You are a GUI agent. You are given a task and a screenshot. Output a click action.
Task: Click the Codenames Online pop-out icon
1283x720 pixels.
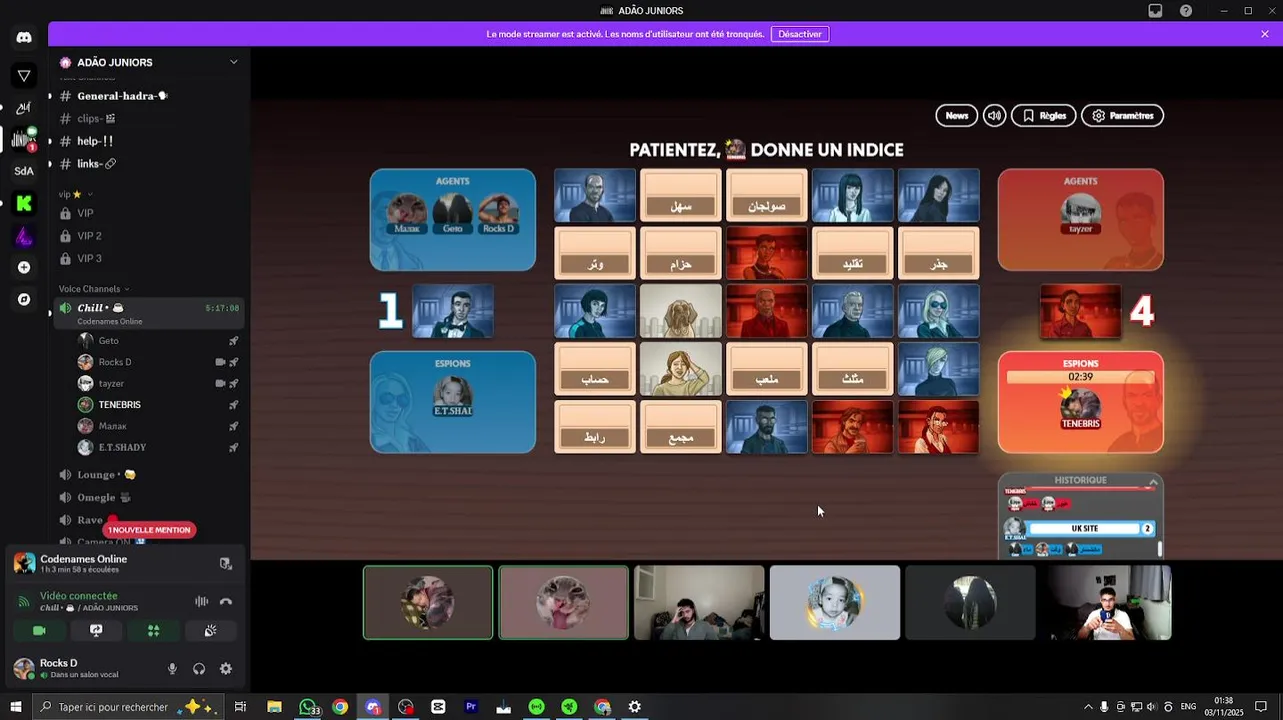click(x=226, y=564)
